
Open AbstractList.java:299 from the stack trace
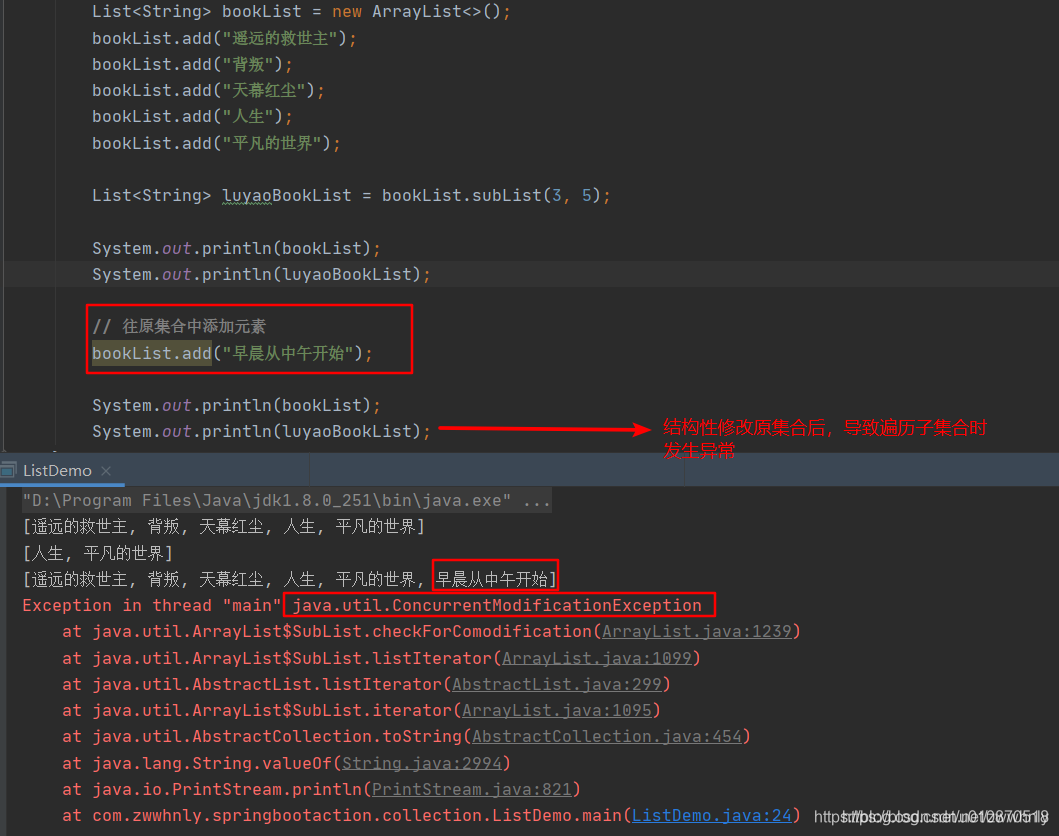(x=558, y=684)
